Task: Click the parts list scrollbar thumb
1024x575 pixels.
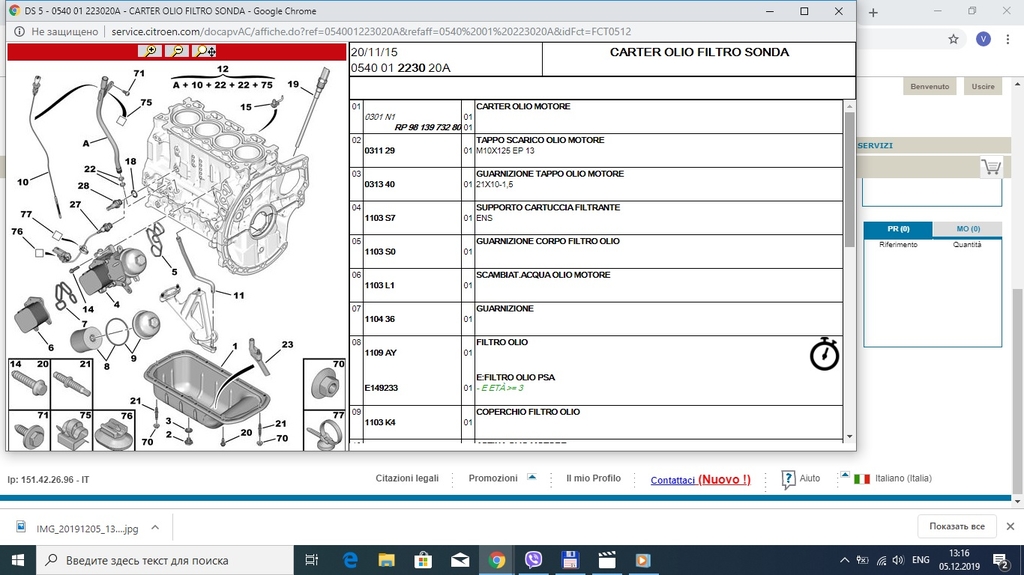Action: pos(850,180)
